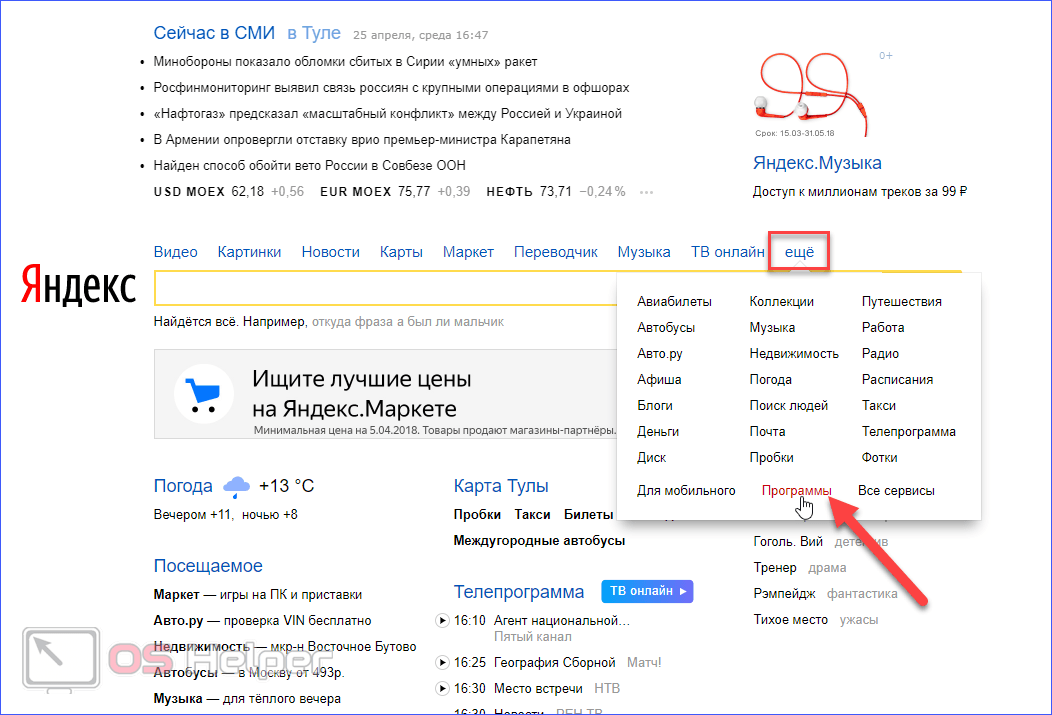Image resolution: width=1052 pixels, height=715 pixels.
Task: Open Программы in the services menu
Action: point(796,491)
